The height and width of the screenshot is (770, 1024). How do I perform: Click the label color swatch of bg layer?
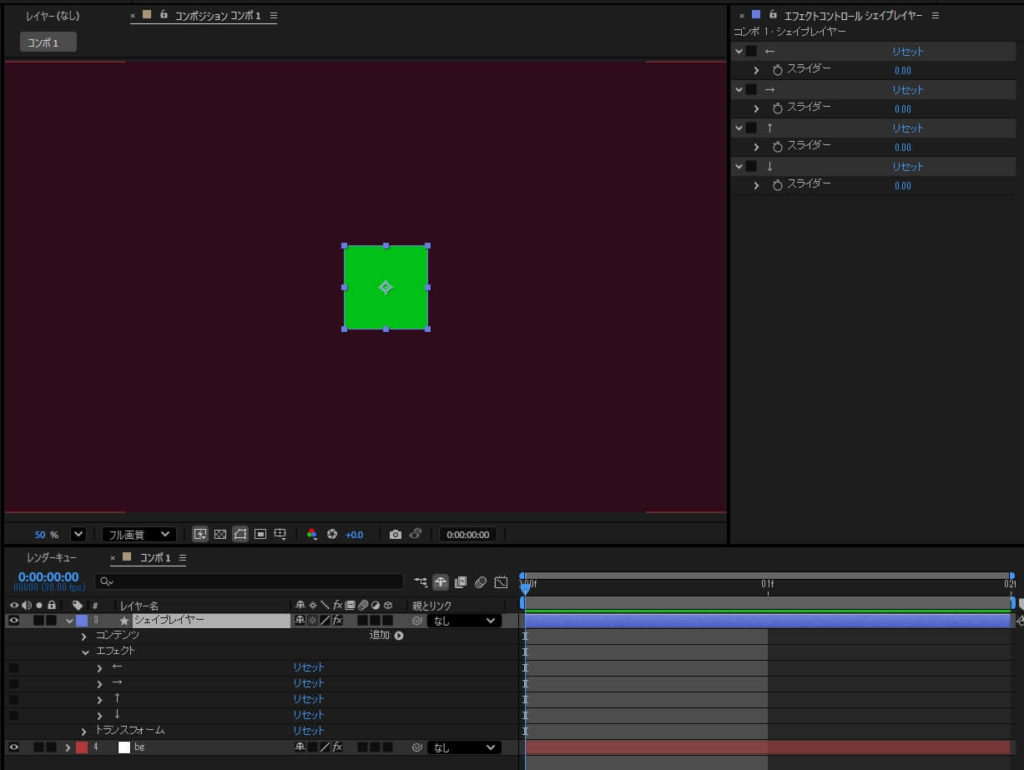point(82,747)
